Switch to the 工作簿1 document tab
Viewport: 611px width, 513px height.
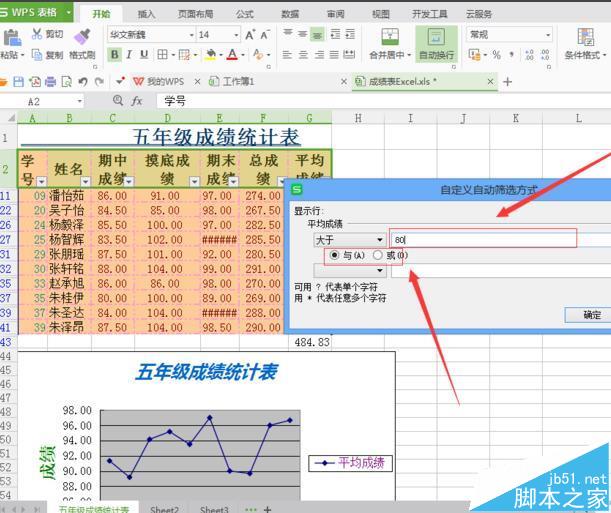coord(238,82)
